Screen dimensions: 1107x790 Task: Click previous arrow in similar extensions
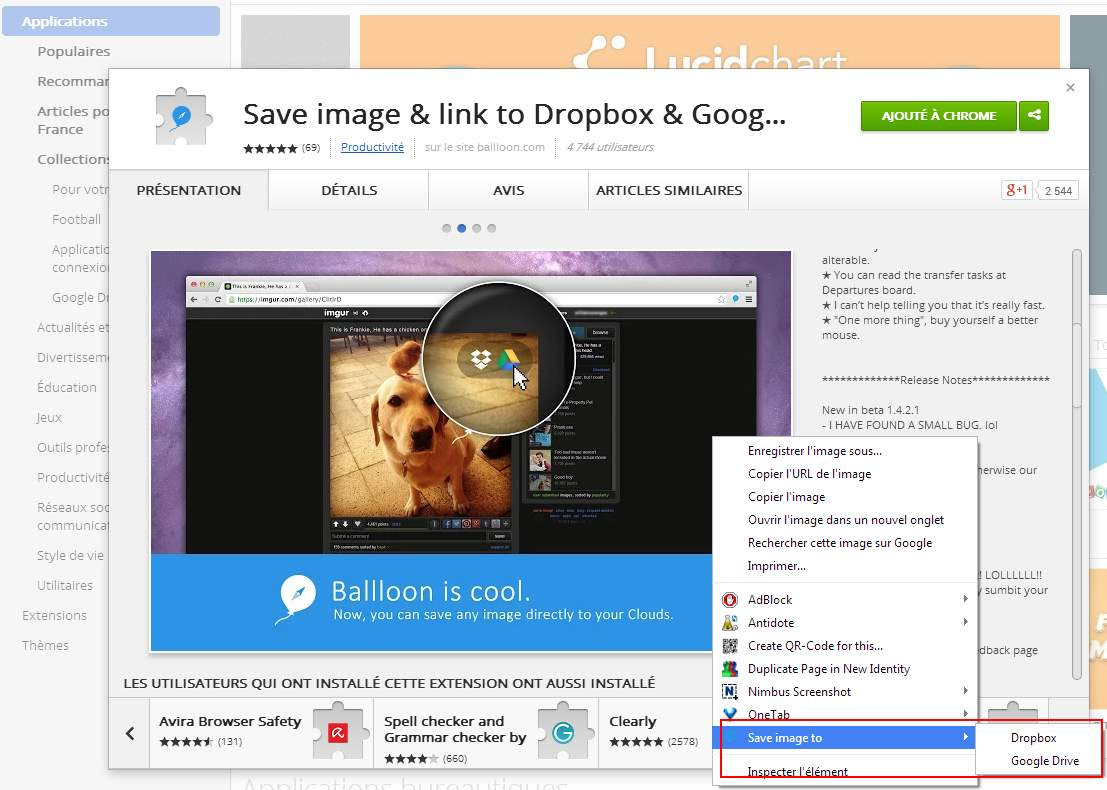[130, 733]
